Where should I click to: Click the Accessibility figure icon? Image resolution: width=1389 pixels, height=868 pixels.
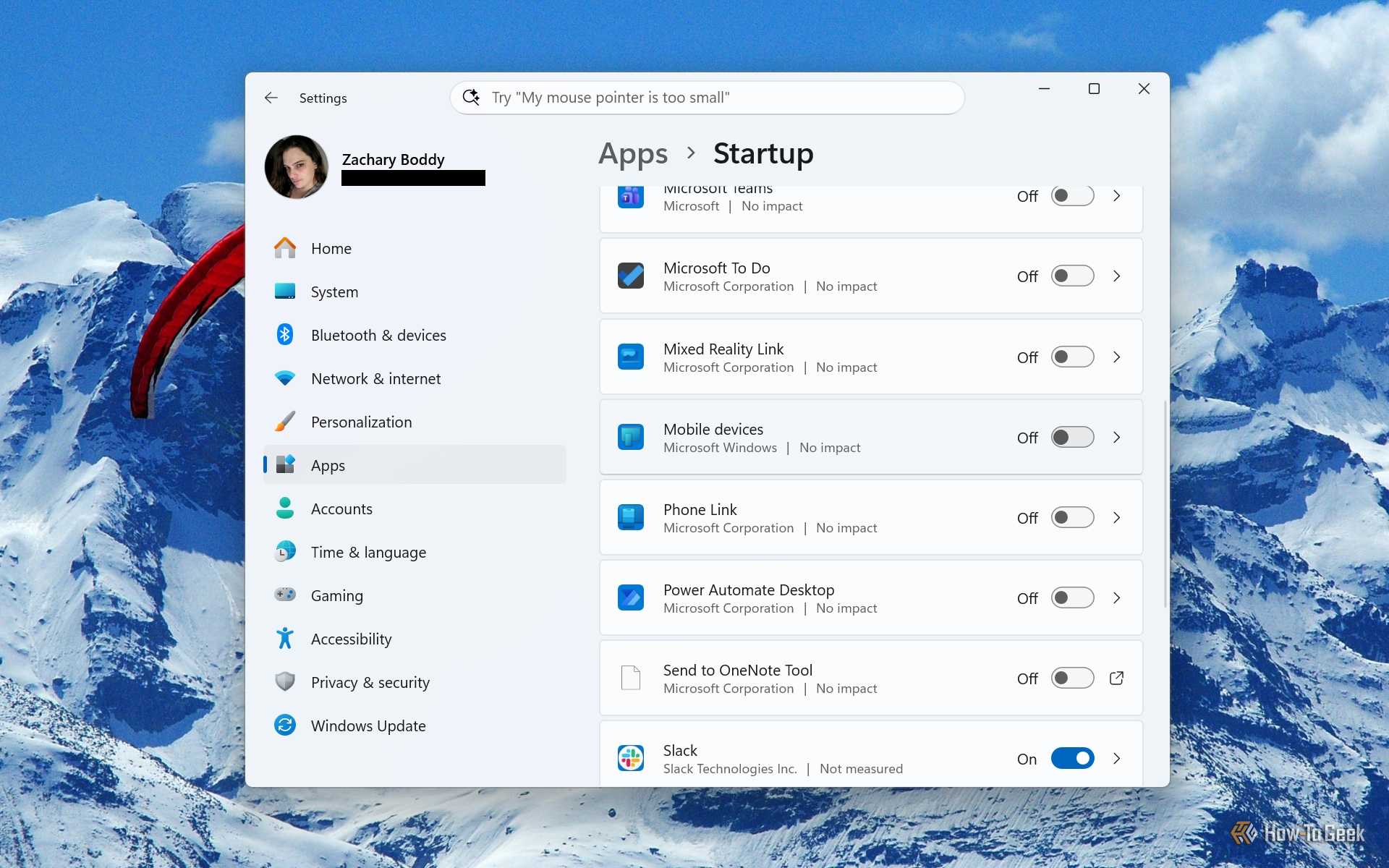[285, 638]
